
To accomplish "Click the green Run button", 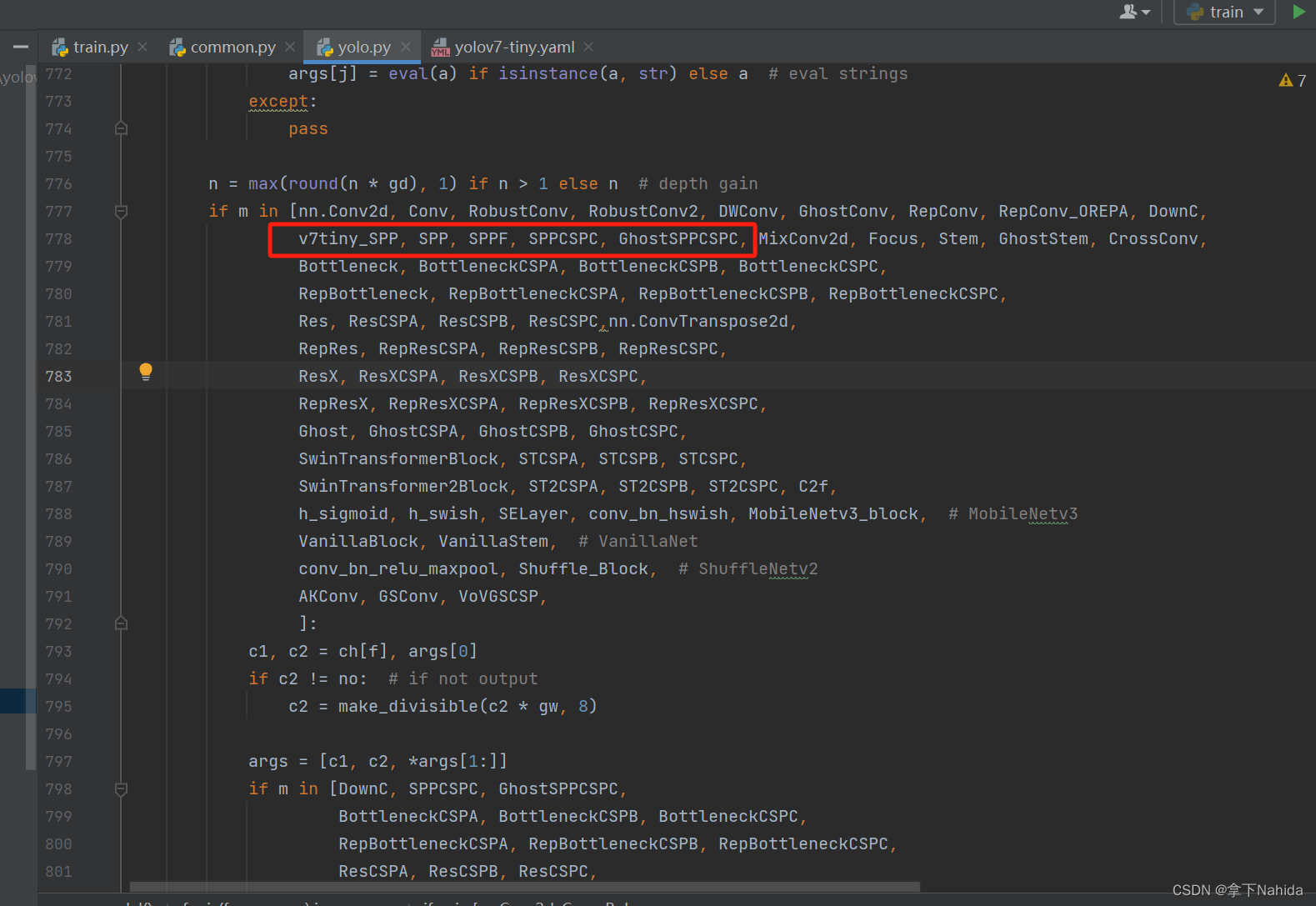I will coord(1298,12).
